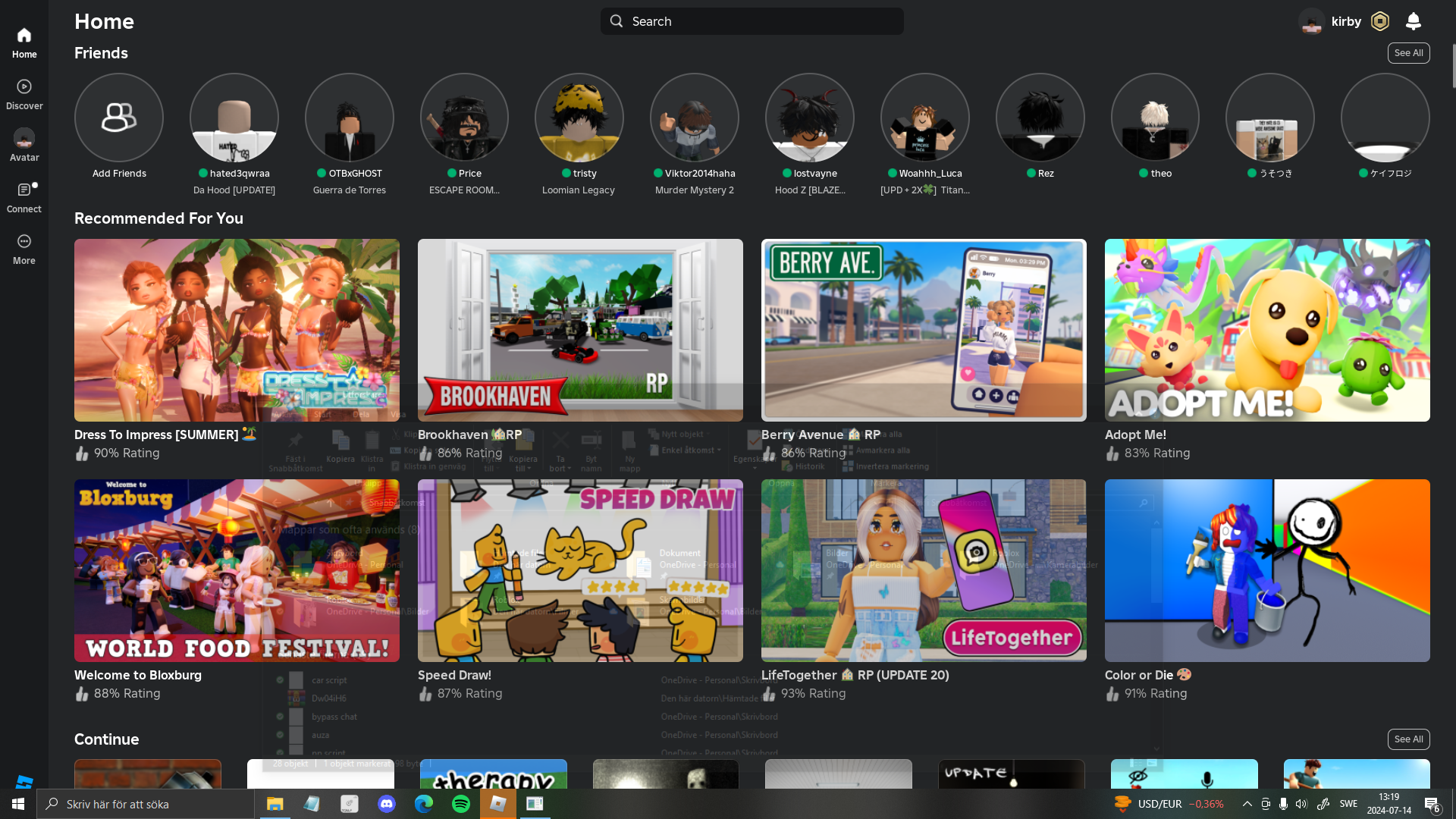Click See All for Friends
Image resolution: width=1456 pixels, height=819 pixels.
click(1409, 53)
